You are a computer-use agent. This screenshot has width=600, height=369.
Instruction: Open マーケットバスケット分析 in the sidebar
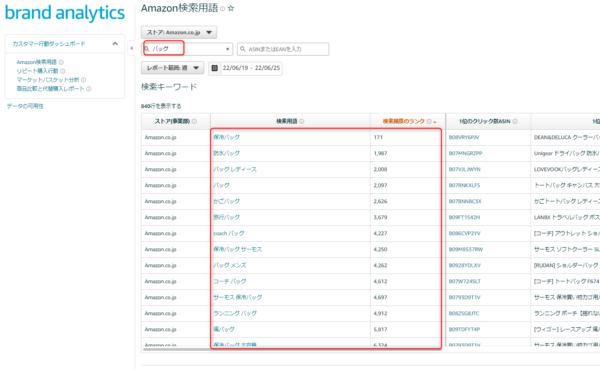pos(47,80)
